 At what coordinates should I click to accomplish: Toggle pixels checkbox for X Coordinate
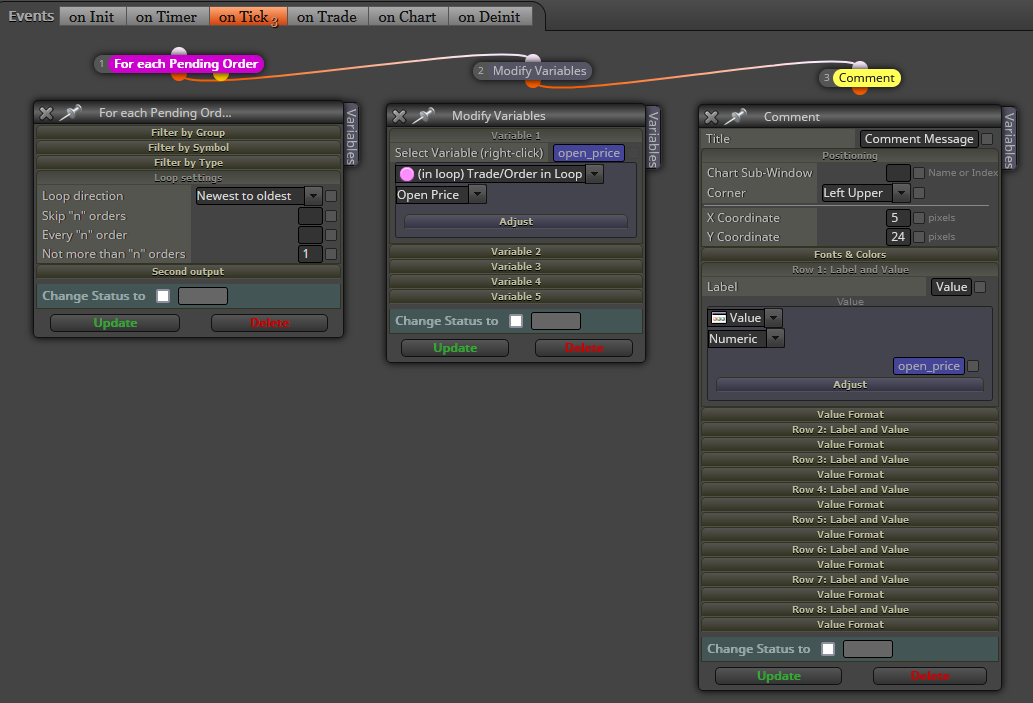[x=919, y=218]
